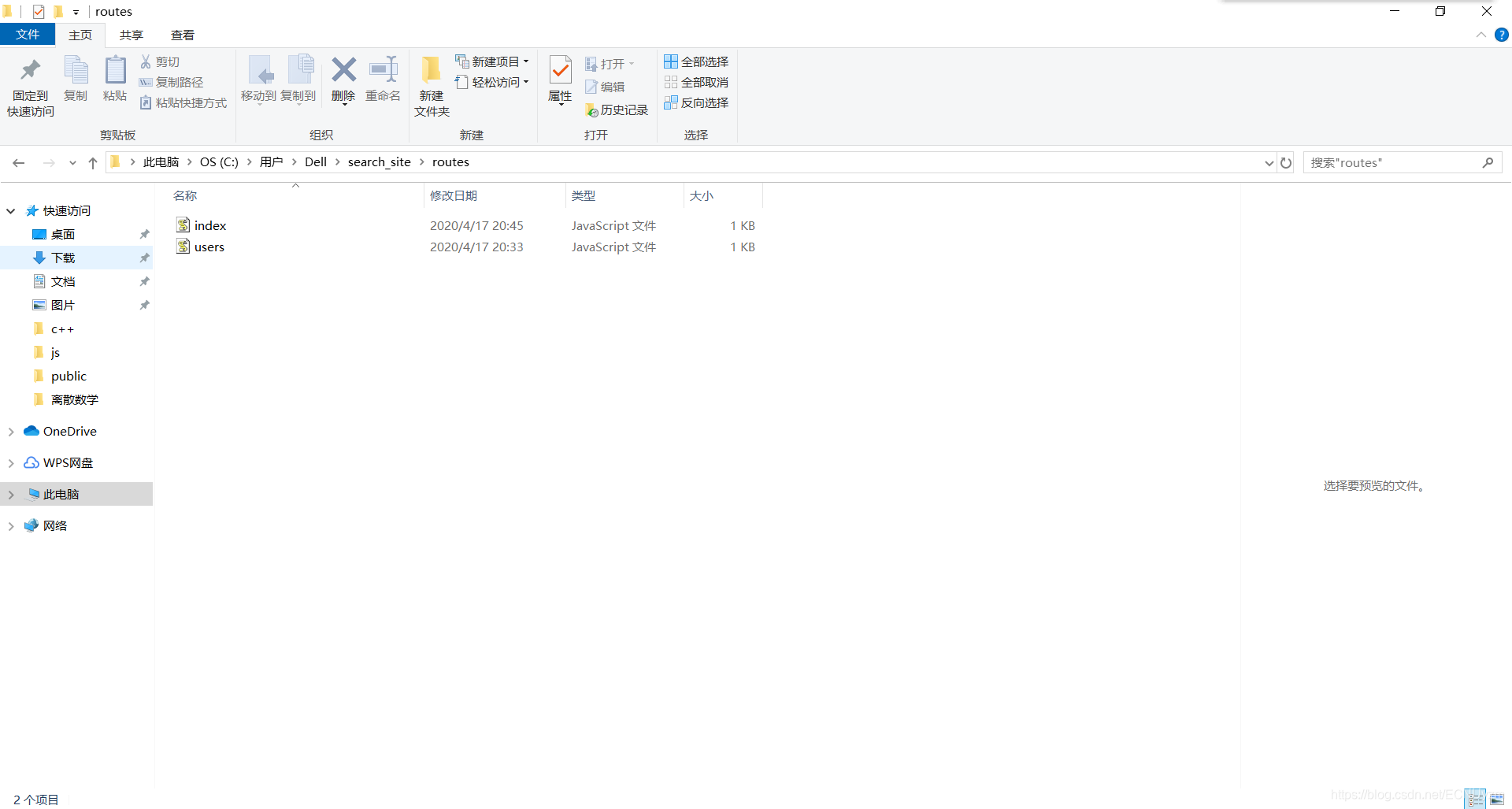
Task: Click Paste shortcut (粘贴快捷方式)
Action: pyautogui.click(x=183, y=102)
